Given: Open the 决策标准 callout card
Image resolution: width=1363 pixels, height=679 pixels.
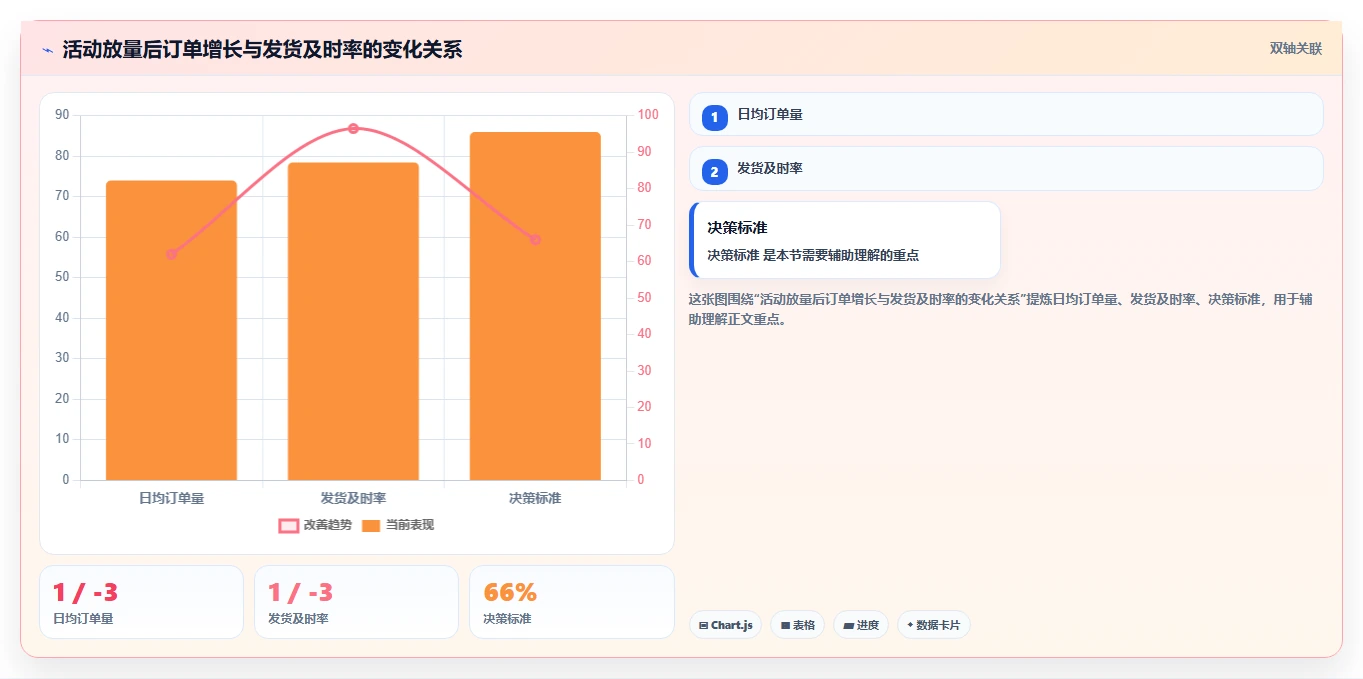Looking at the screenshot, I should (x=845, y=240).
